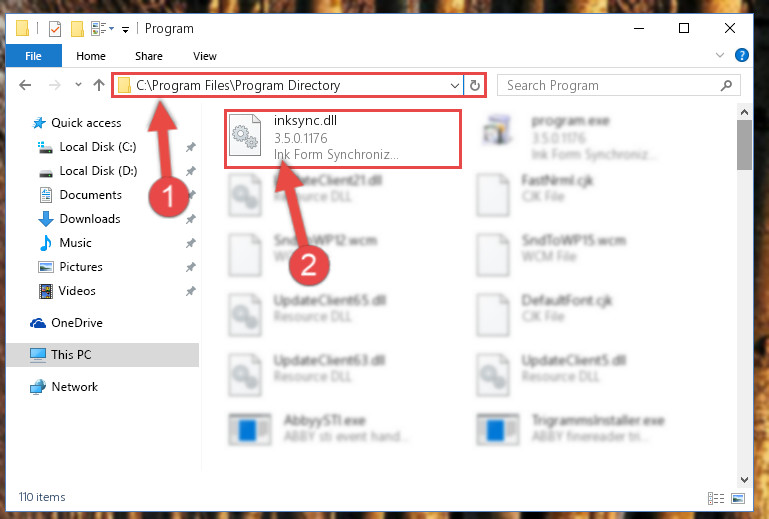
Task: Open the File menu
Action: point(33,56)
